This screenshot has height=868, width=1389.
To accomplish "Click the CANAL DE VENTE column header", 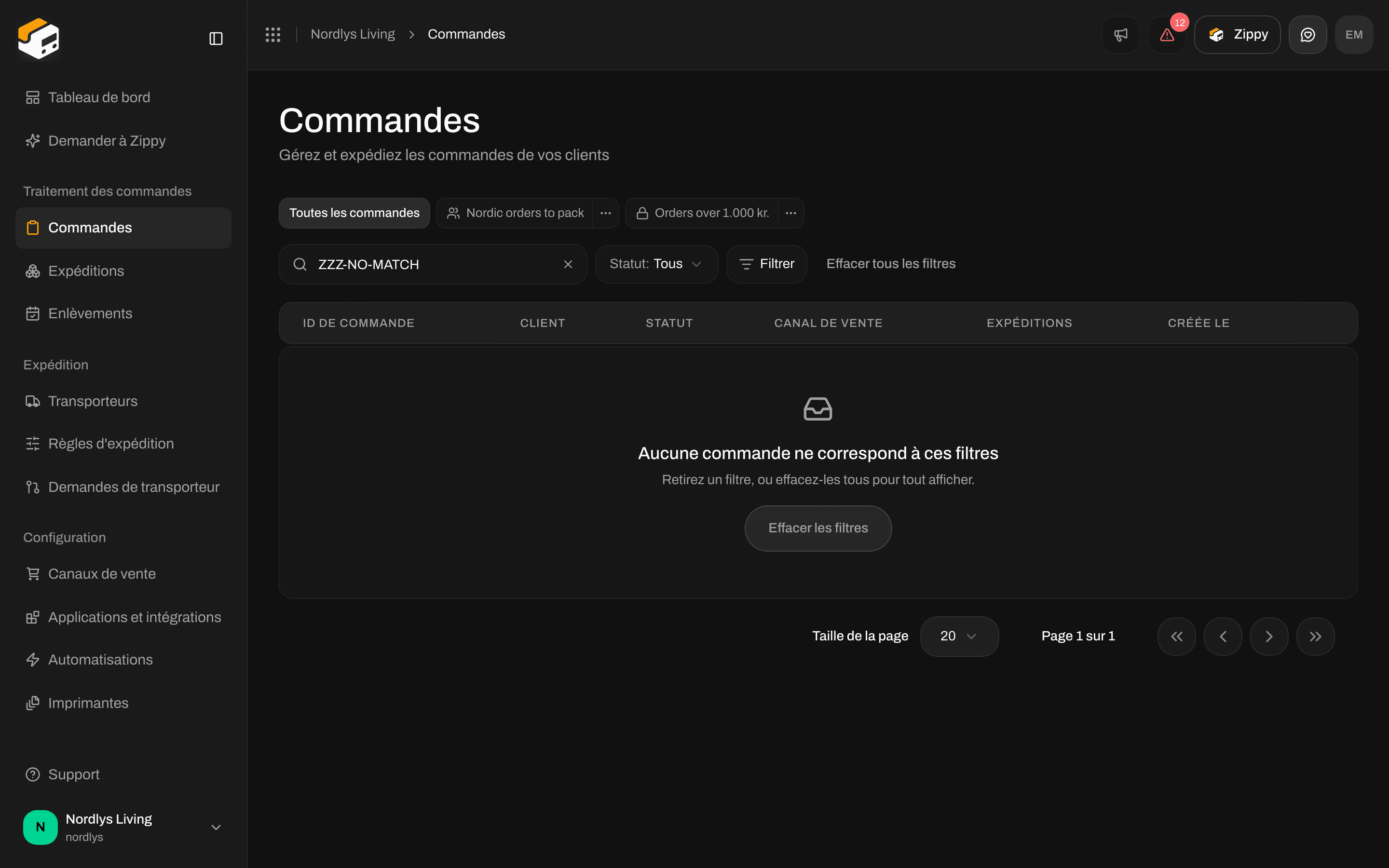I will (x=828, y=323).
